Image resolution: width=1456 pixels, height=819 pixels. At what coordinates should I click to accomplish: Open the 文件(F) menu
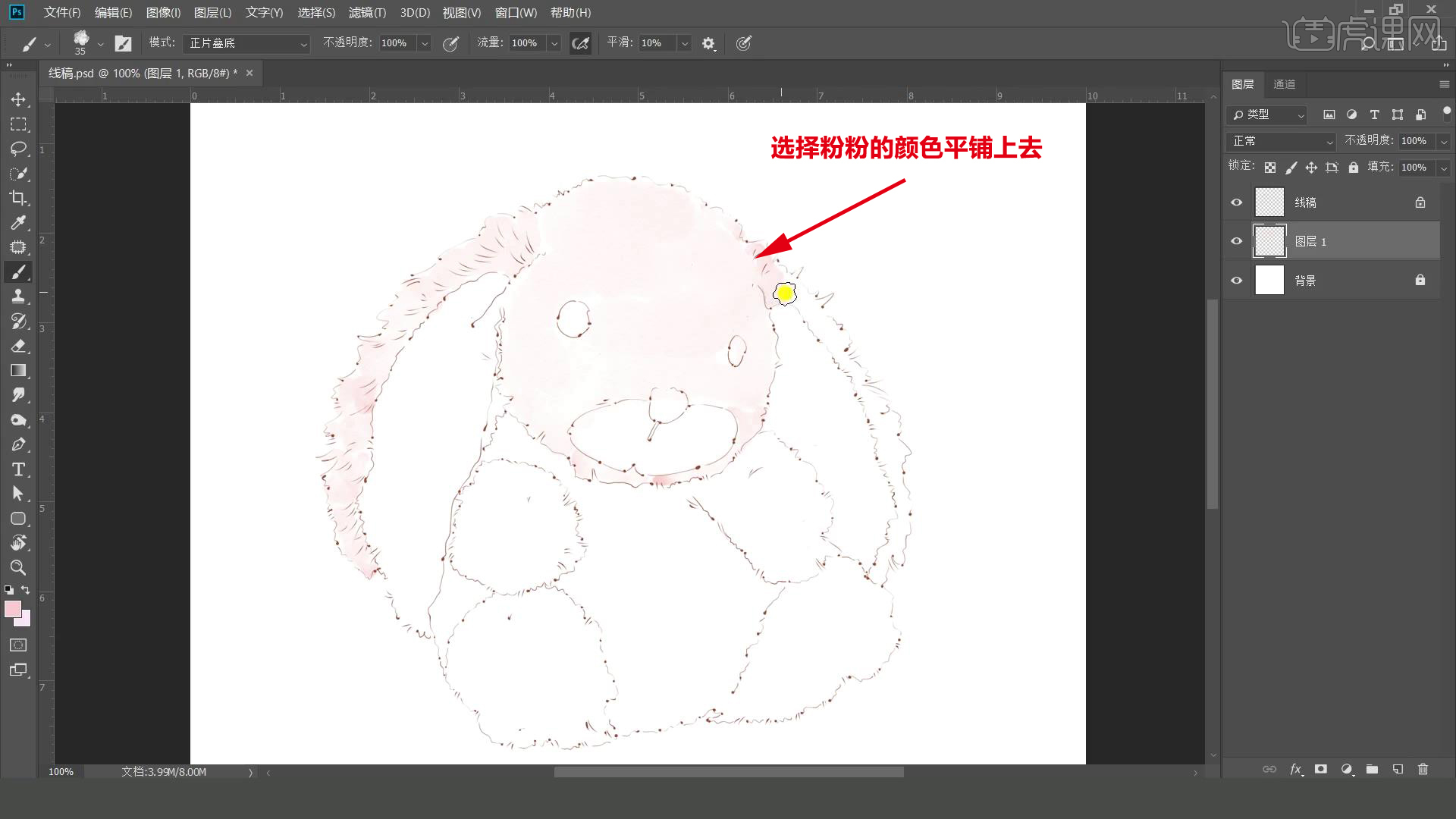click(62, 13)
